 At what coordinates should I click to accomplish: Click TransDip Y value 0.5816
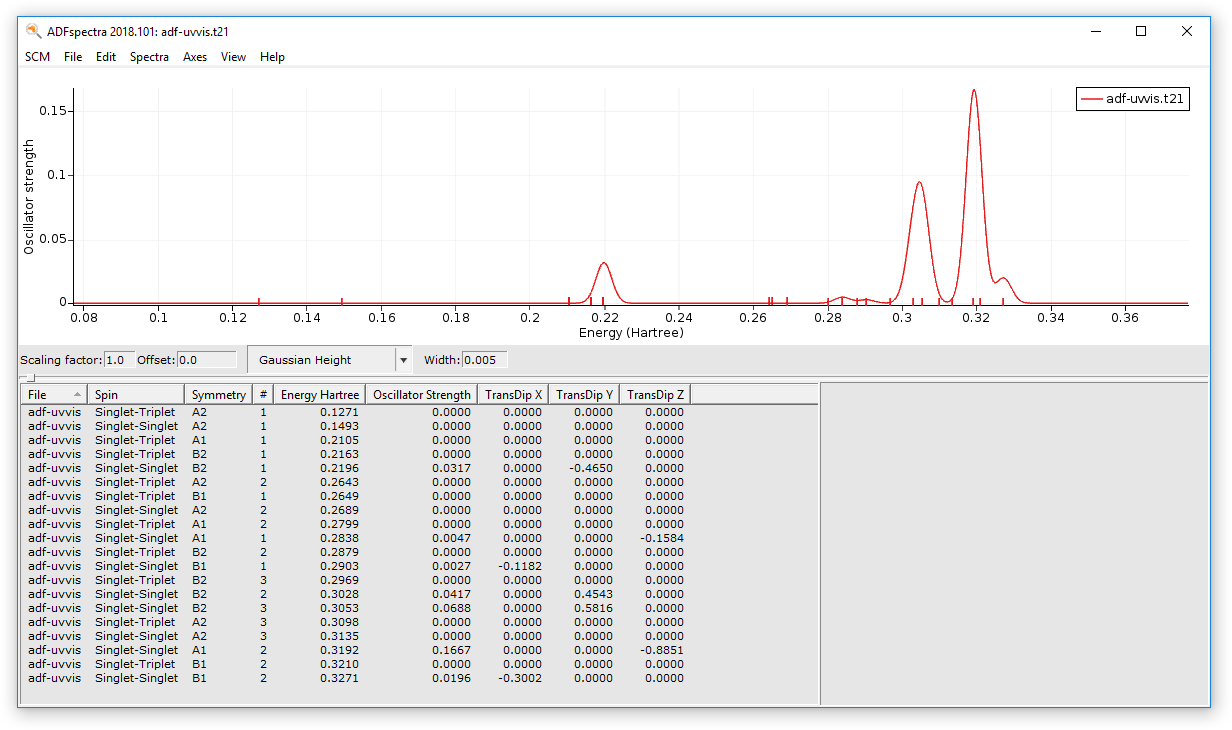[594, 608]
